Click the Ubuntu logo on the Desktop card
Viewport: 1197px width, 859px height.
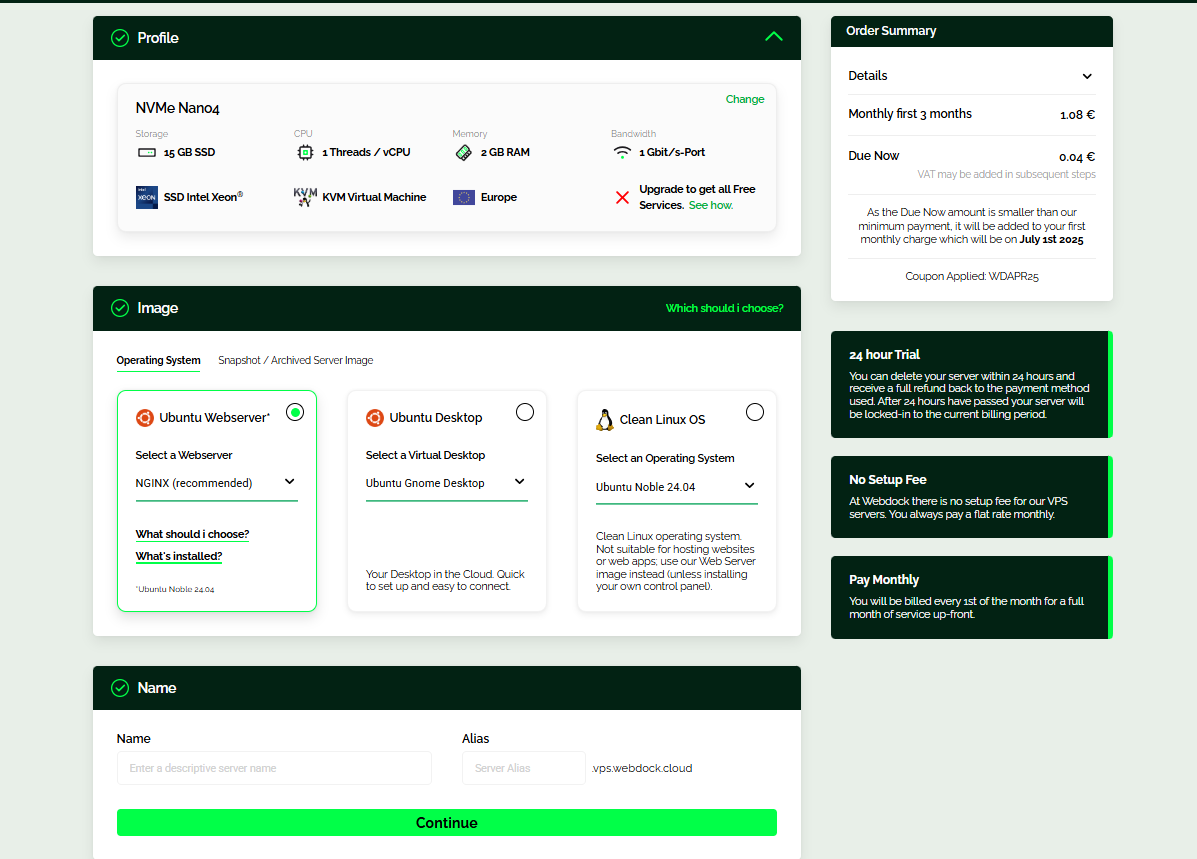(375, 418)
